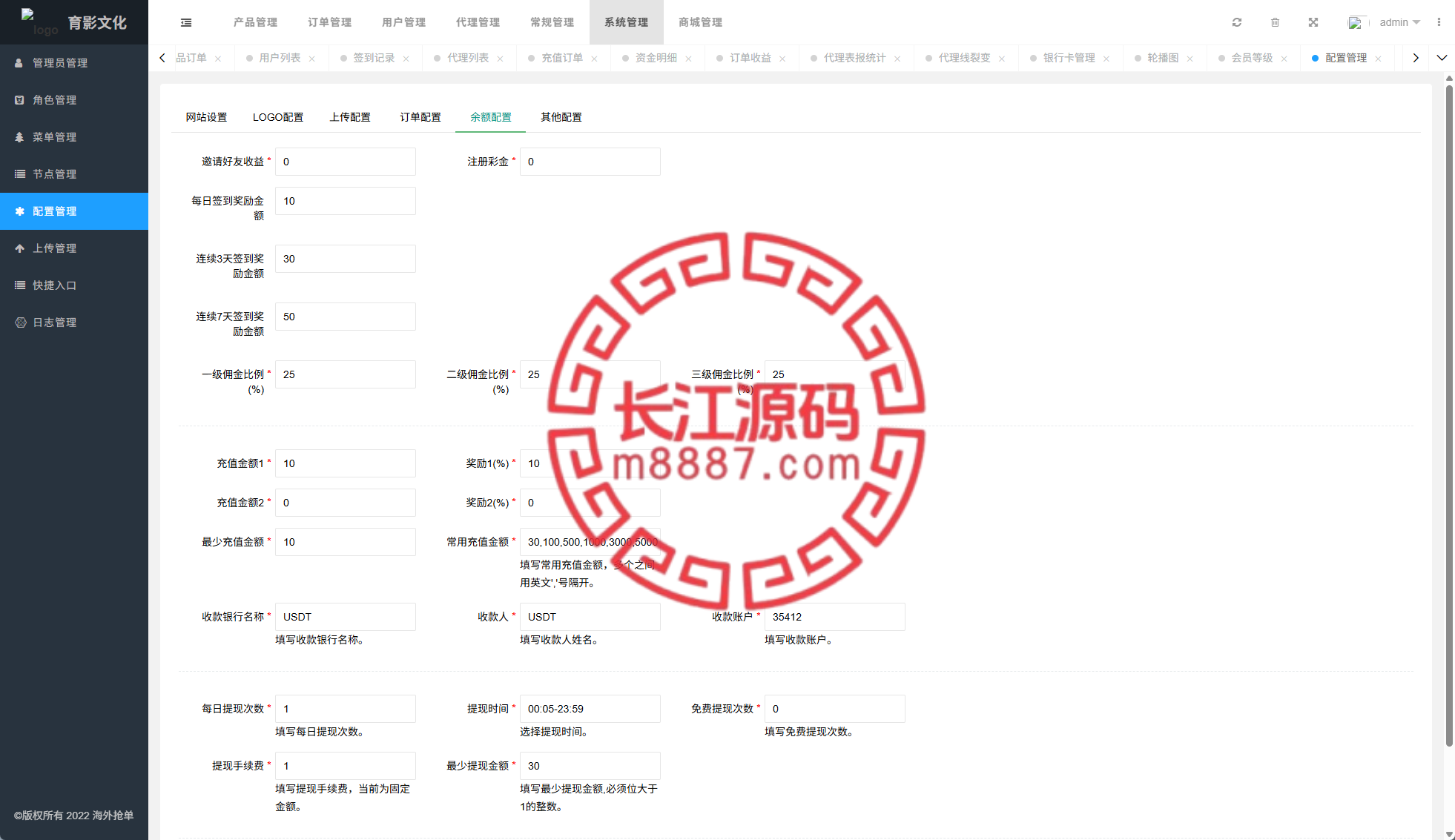Screen dimensions: 1455x840
Task: Open the 商城管理 top menu
Action: point(700,22)
